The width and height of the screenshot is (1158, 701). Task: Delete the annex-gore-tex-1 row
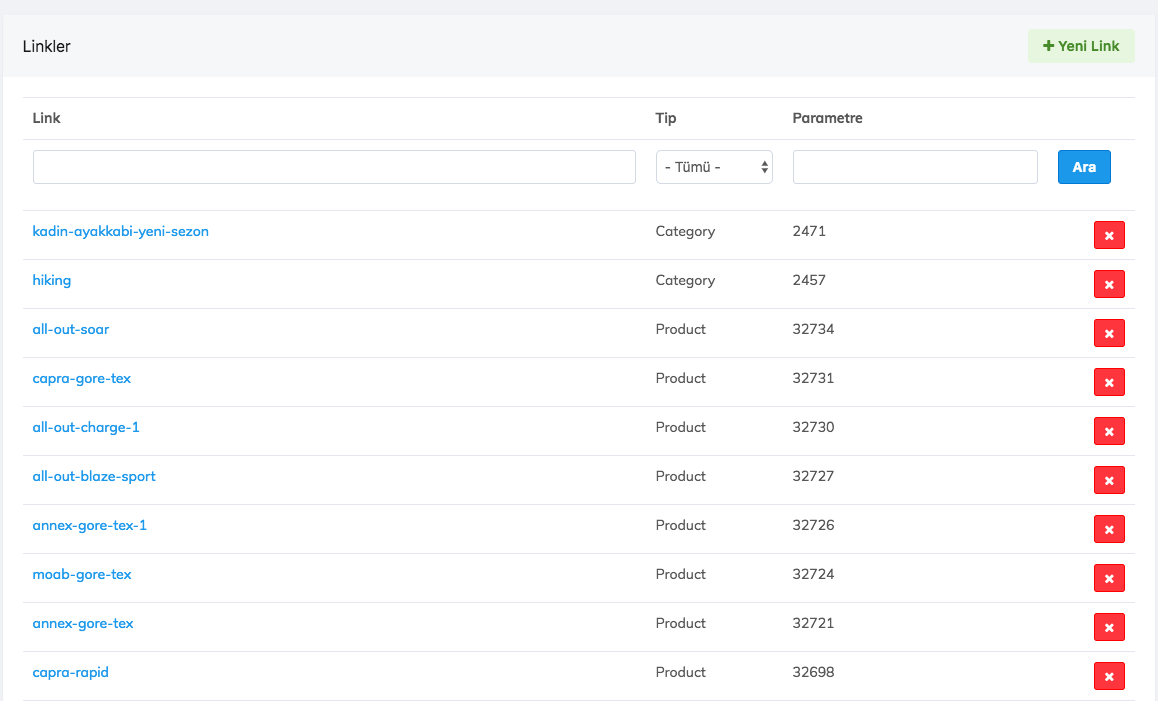1109,529
